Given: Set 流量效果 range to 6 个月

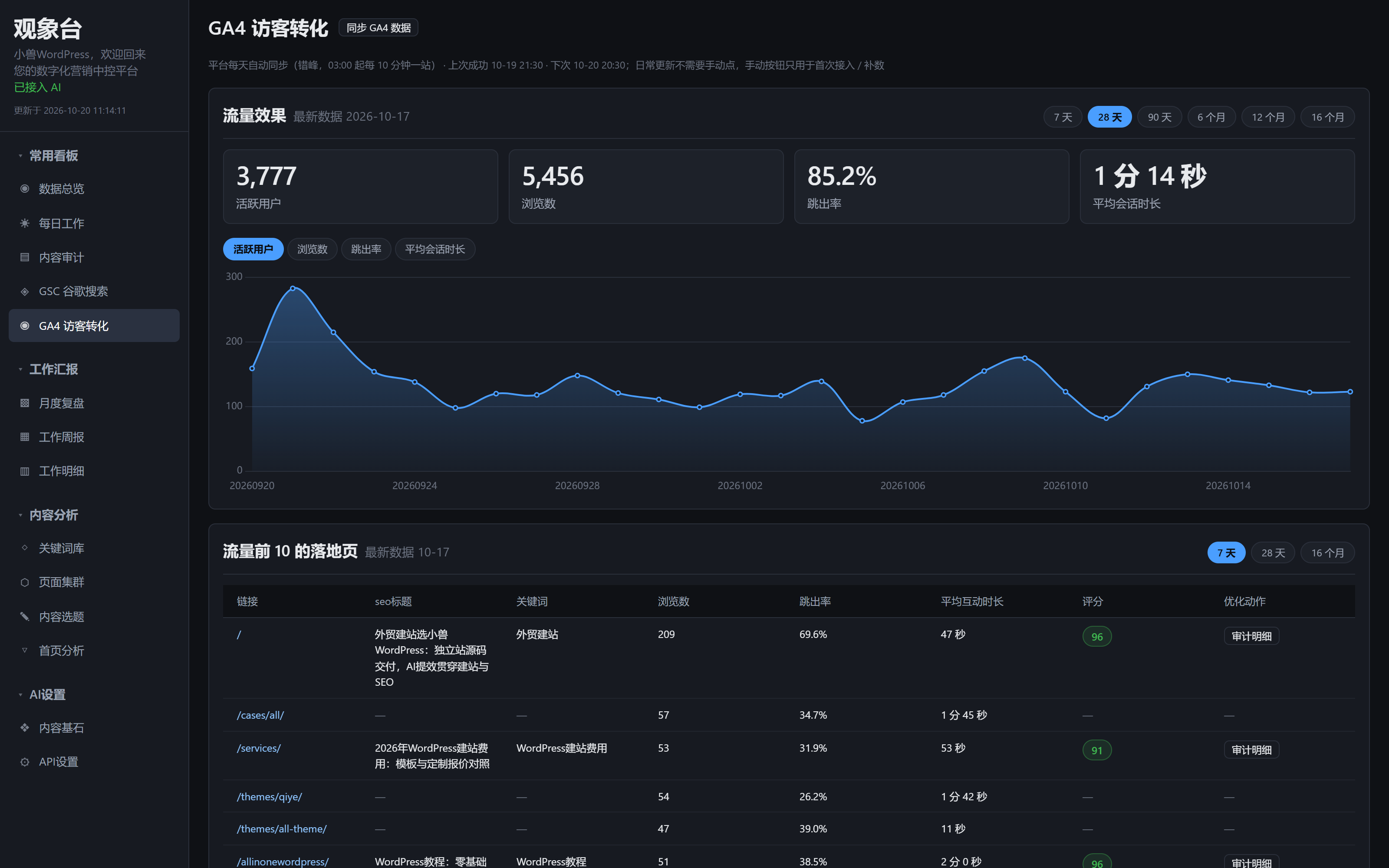Looking at the screenshot, I should pos(1211,117).
